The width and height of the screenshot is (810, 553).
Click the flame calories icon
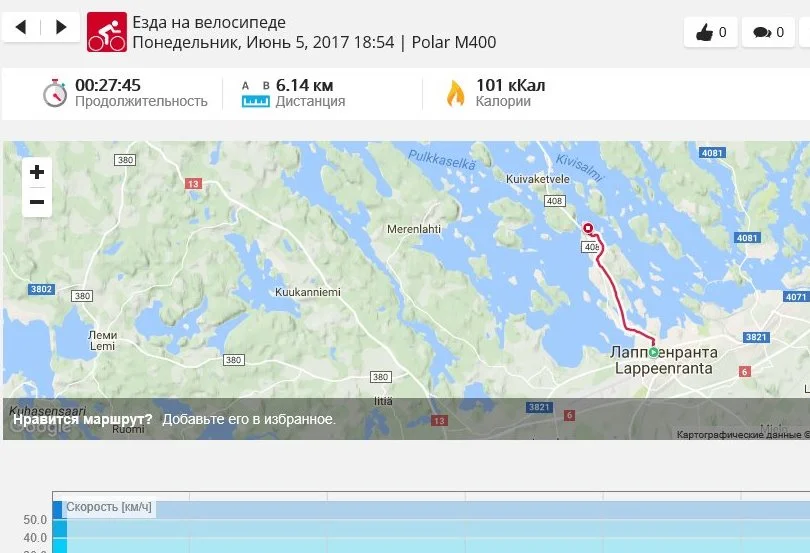click(455, 94)
